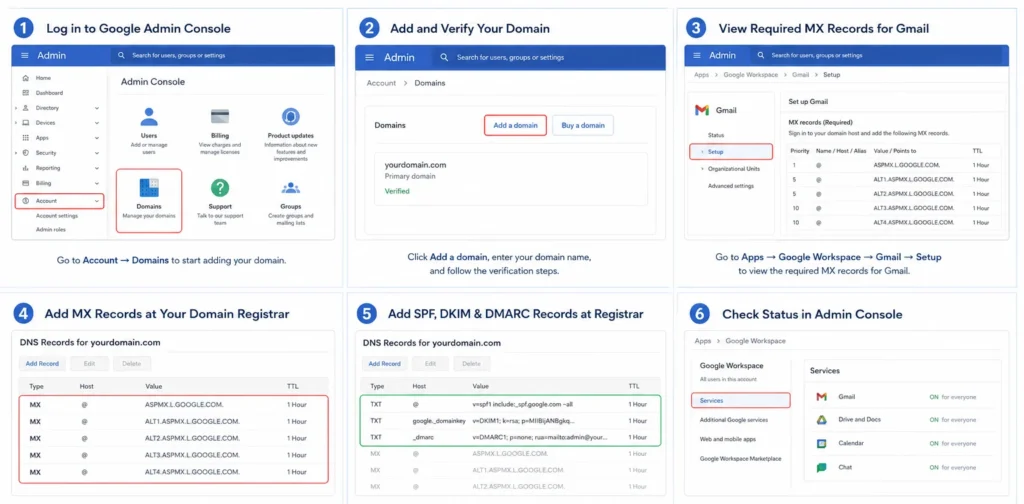The height and width of the screenshot is (504, 1024).
Task: Open the Domains tile icon
Action: click(x=149, y=188)
